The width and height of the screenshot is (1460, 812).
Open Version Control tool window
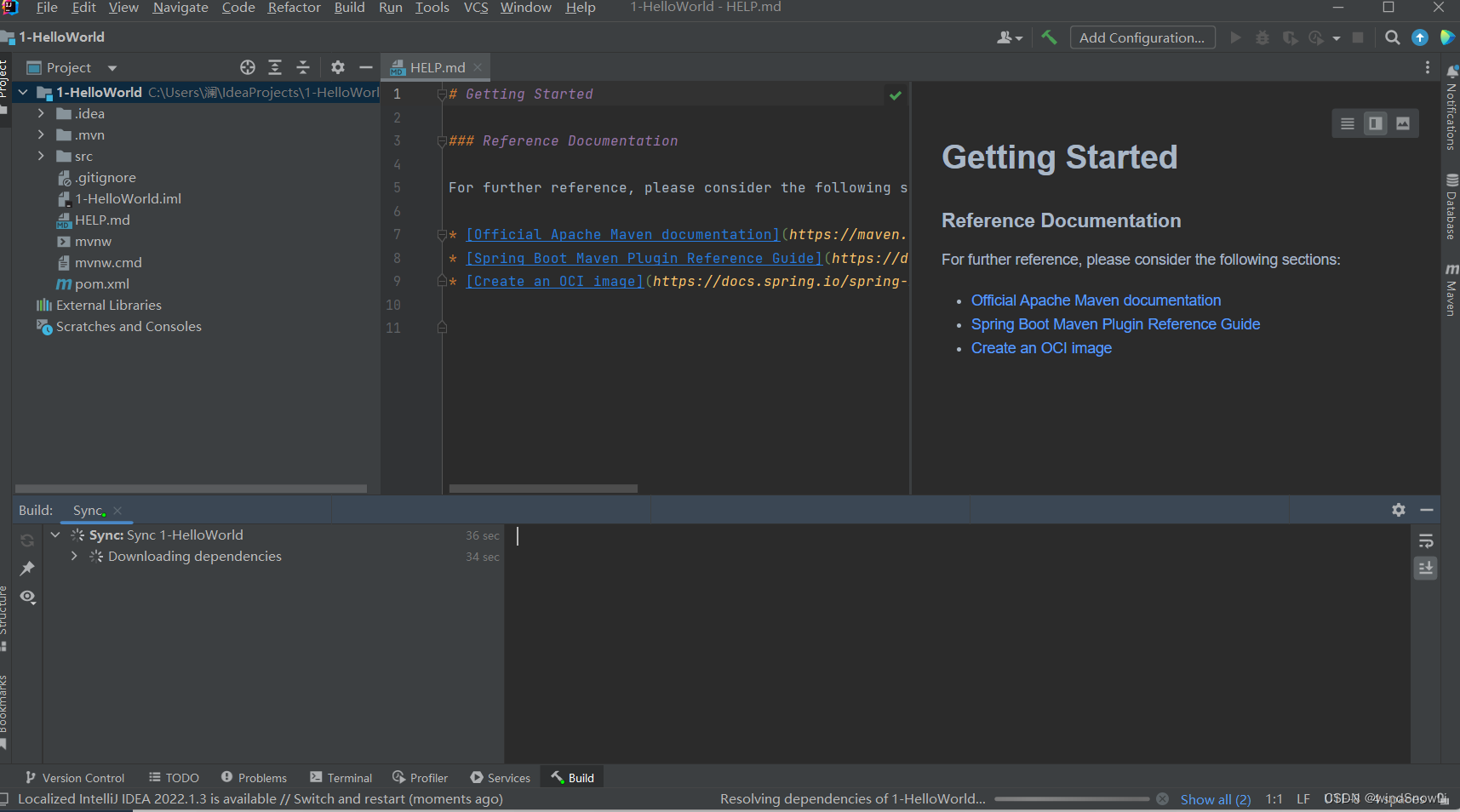(75, 778)
